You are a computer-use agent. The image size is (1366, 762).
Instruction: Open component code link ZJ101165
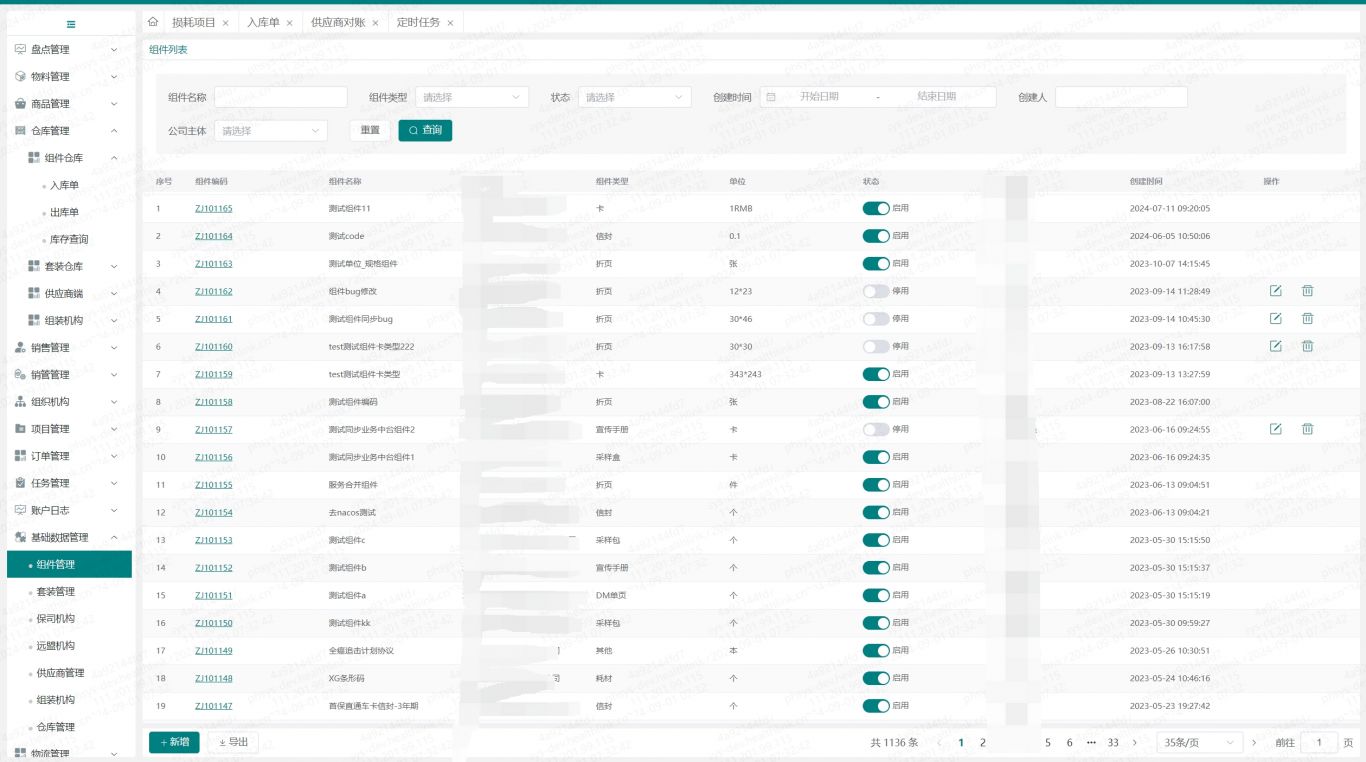pos(213,208)
